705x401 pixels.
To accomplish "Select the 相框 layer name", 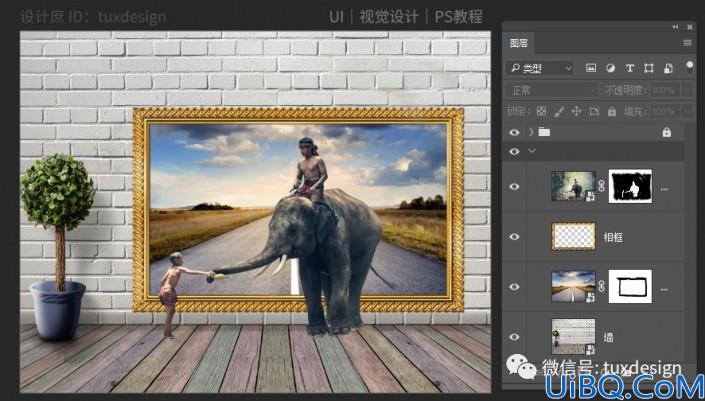I will click(x=613, y=237).
